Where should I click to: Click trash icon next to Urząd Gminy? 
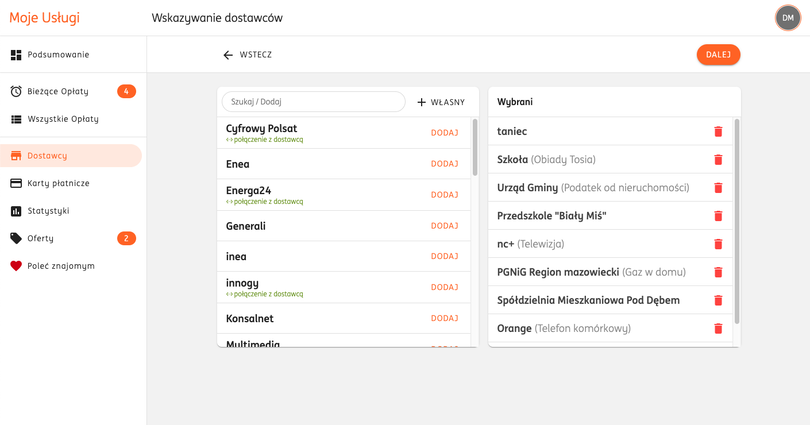(x=718, y=188)
